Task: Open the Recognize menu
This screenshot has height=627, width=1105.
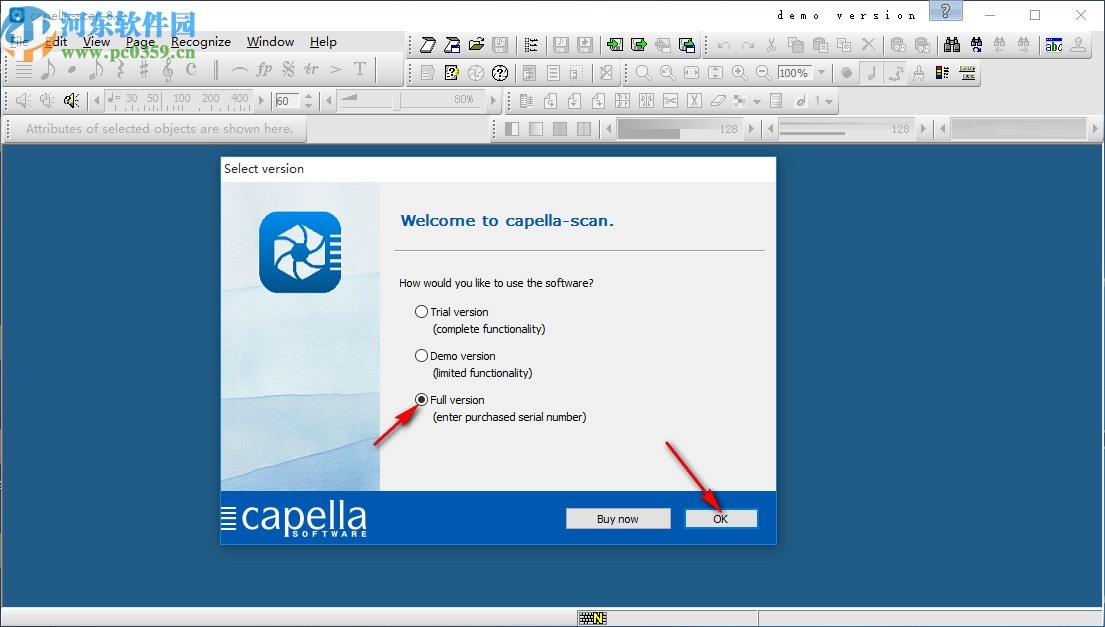Action: click(x=201, y=42)
